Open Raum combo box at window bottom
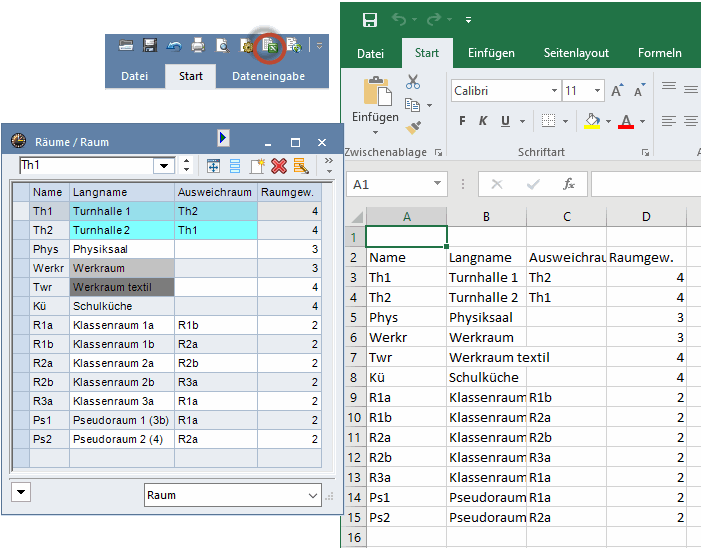This screenshot has height=548, width=701. 232,495
